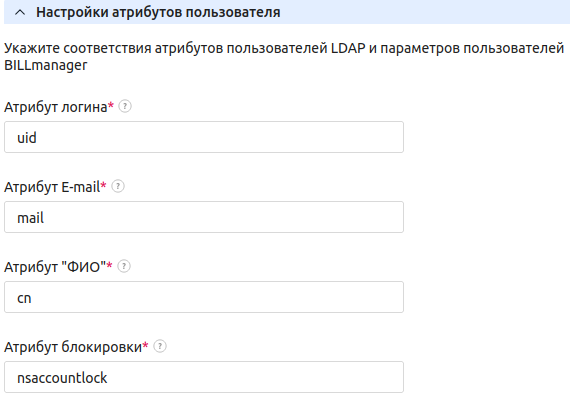Select the lock attribute field containing 'nsaccountlock'
Image resolution: width=570 pixels, height=401 pixels.
coord(204,377)
